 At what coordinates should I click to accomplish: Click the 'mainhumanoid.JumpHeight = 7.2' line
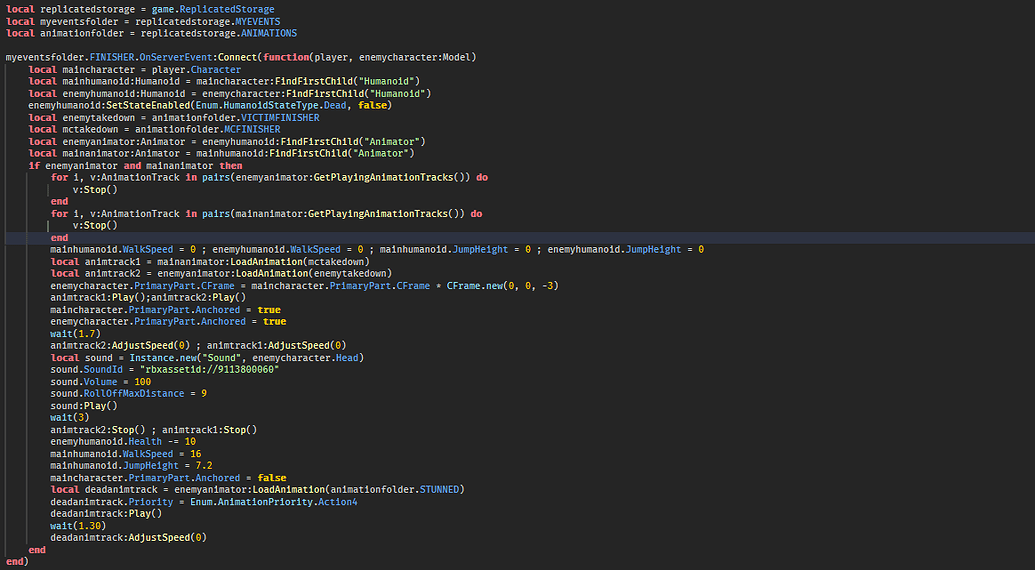pyautogui.click(x=131, y=466)
